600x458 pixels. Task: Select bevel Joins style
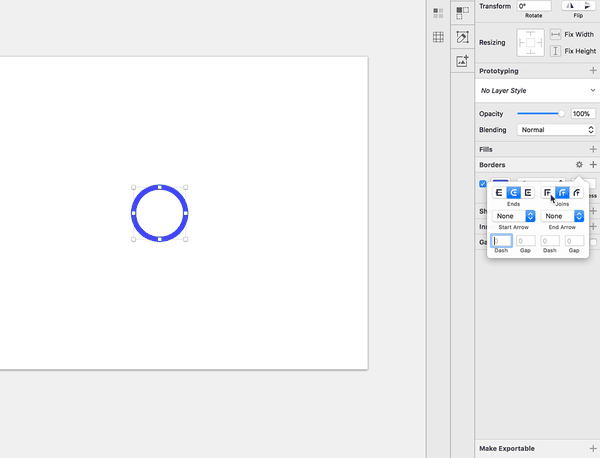(576, 192)
